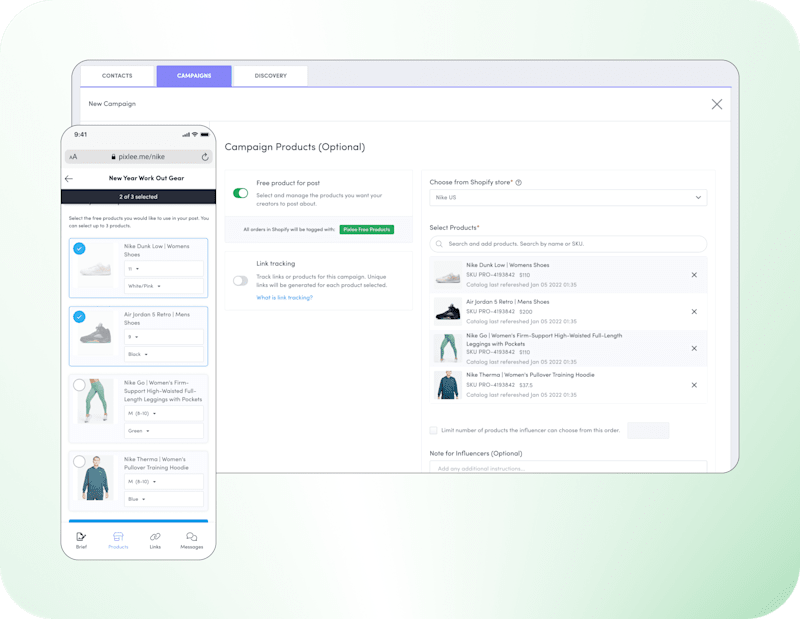Open Air Jordan size 9 dropdown
Viewport: 800px width, 619px height.
click(164, 337)
